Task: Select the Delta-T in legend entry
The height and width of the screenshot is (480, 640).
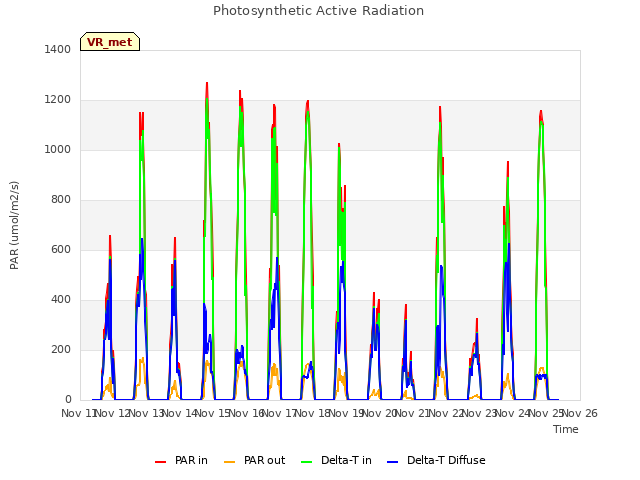Action: click(336, 460)
